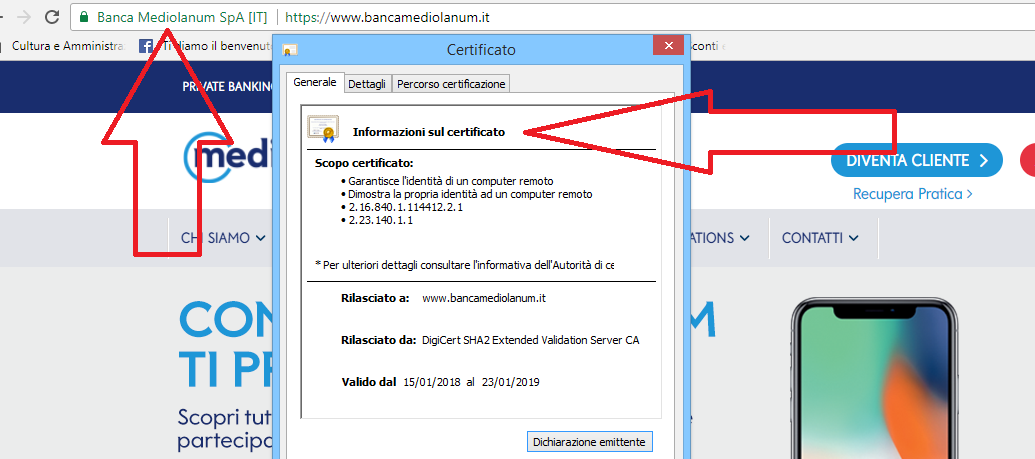Viewport: 1035px width, 459px height.
Task: Click the certificate badge icon
Action: click(x=323, y=129)
